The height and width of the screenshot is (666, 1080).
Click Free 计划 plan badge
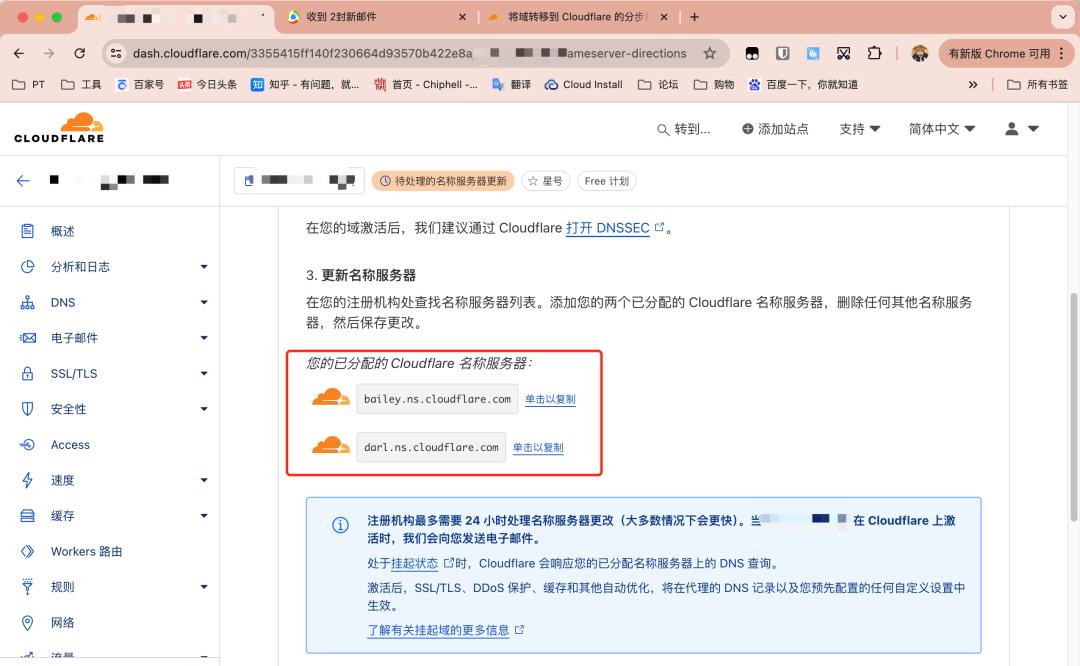[607, 181]
